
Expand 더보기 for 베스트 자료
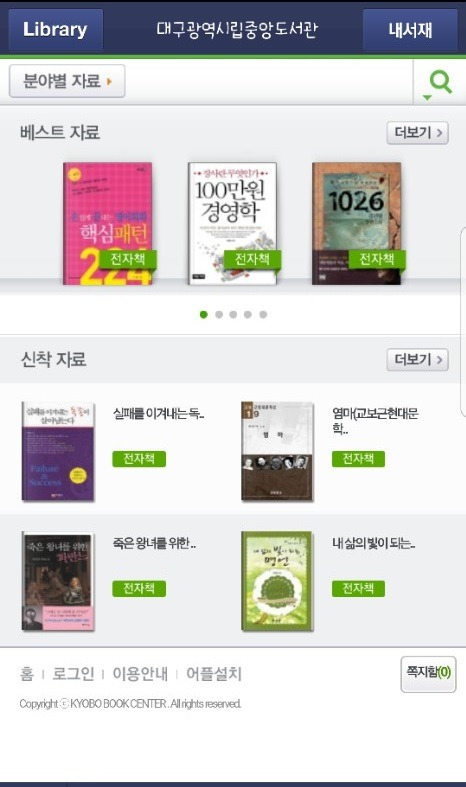coord(418,133)
